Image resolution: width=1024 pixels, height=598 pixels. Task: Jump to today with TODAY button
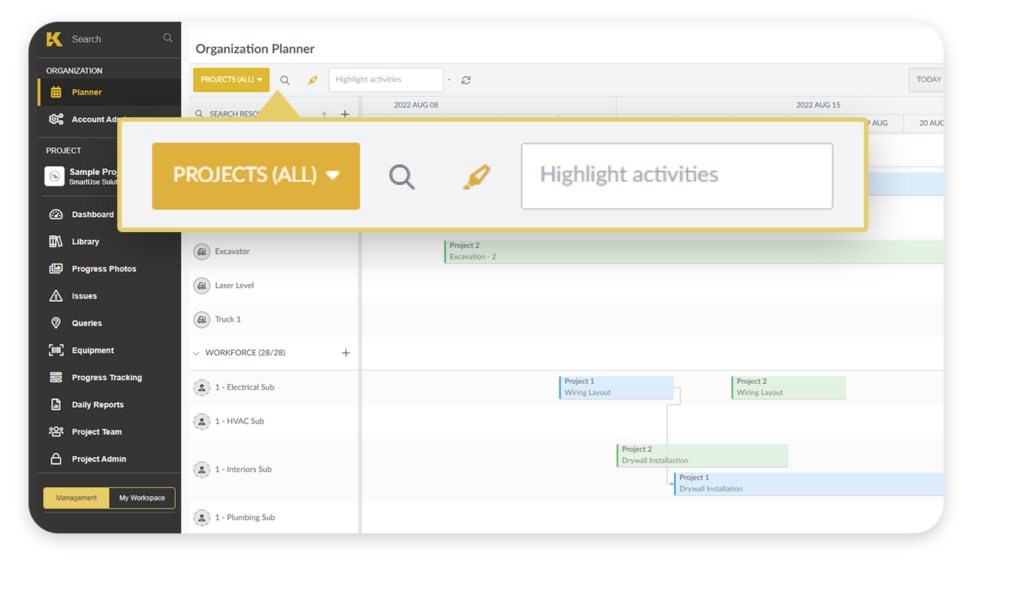(x=928, y=80)
